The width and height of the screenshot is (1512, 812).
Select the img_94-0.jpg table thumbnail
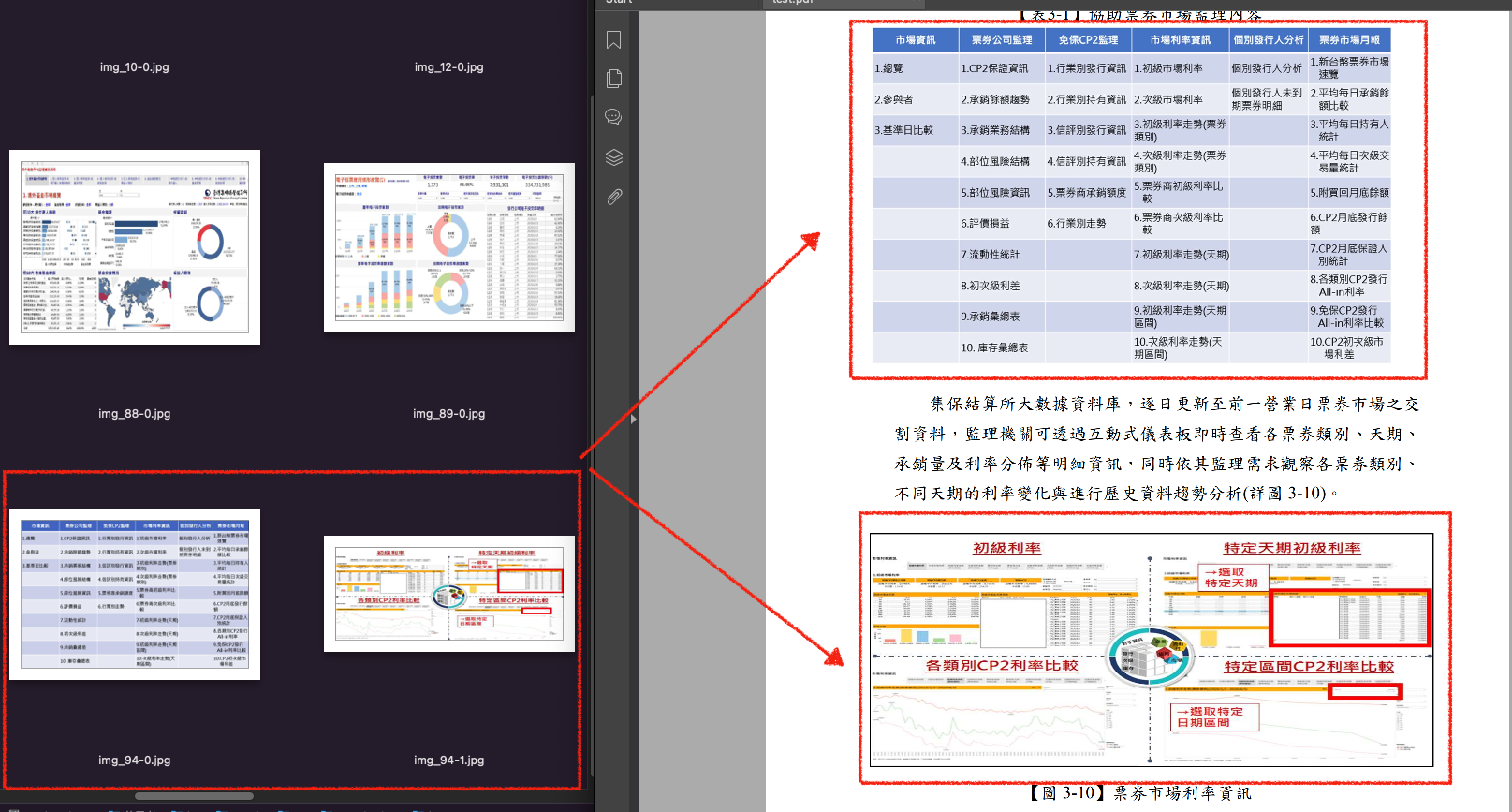(x=135, y=594)
